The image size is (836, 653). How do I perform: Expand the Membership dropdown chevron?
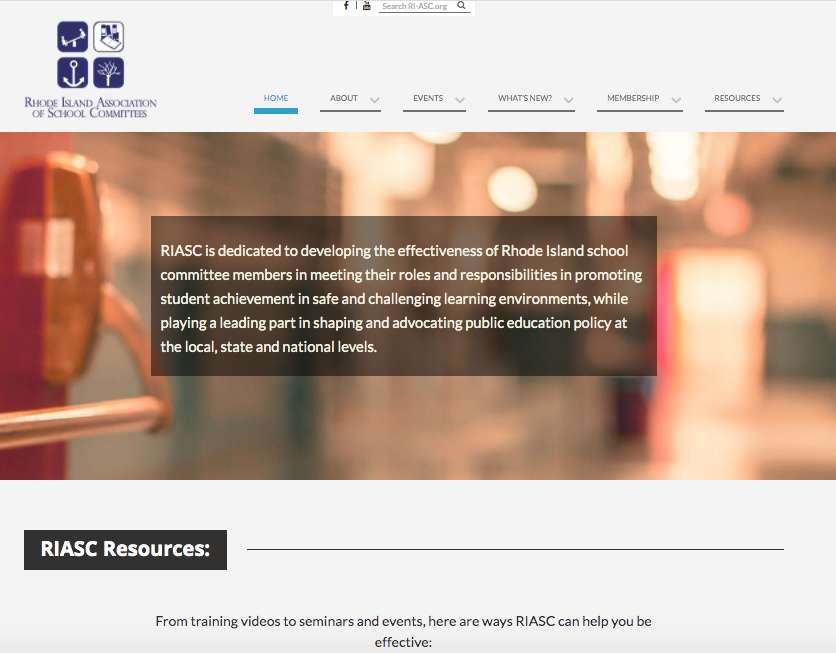676,100
